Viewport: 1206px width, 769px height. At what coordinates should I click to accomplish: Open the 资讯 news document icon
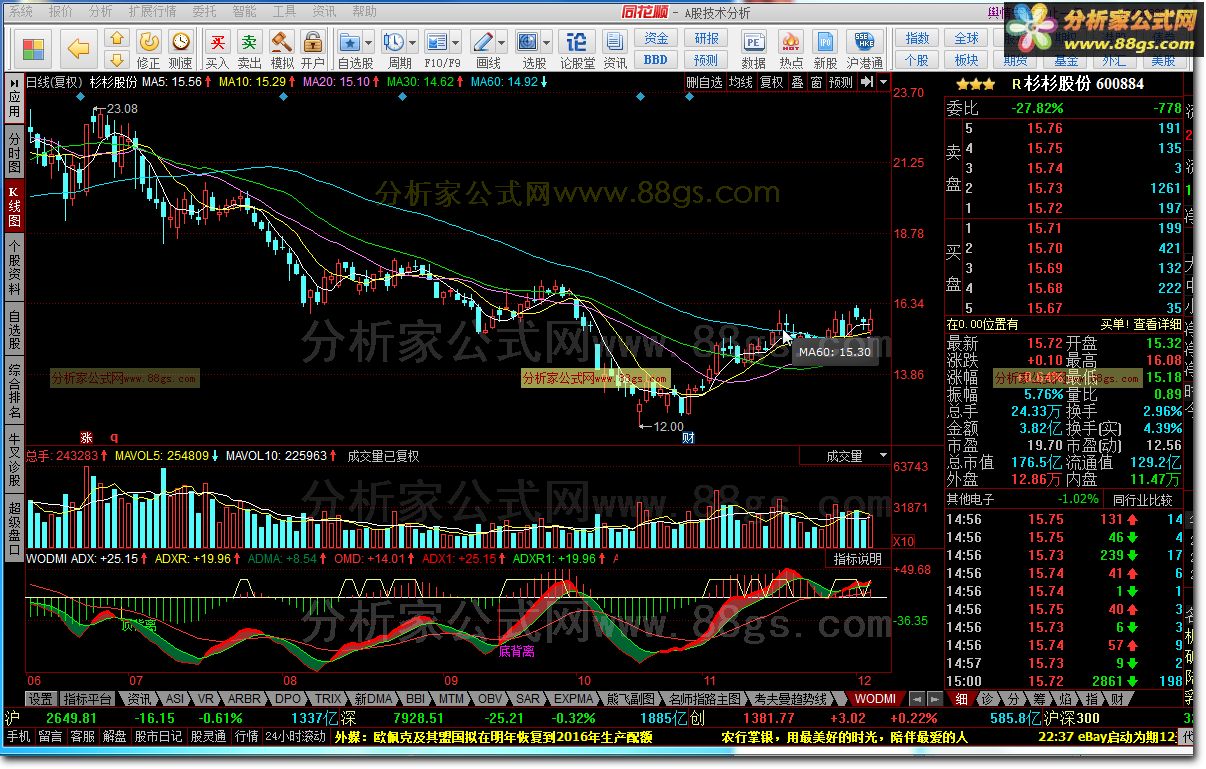[614, 42]
